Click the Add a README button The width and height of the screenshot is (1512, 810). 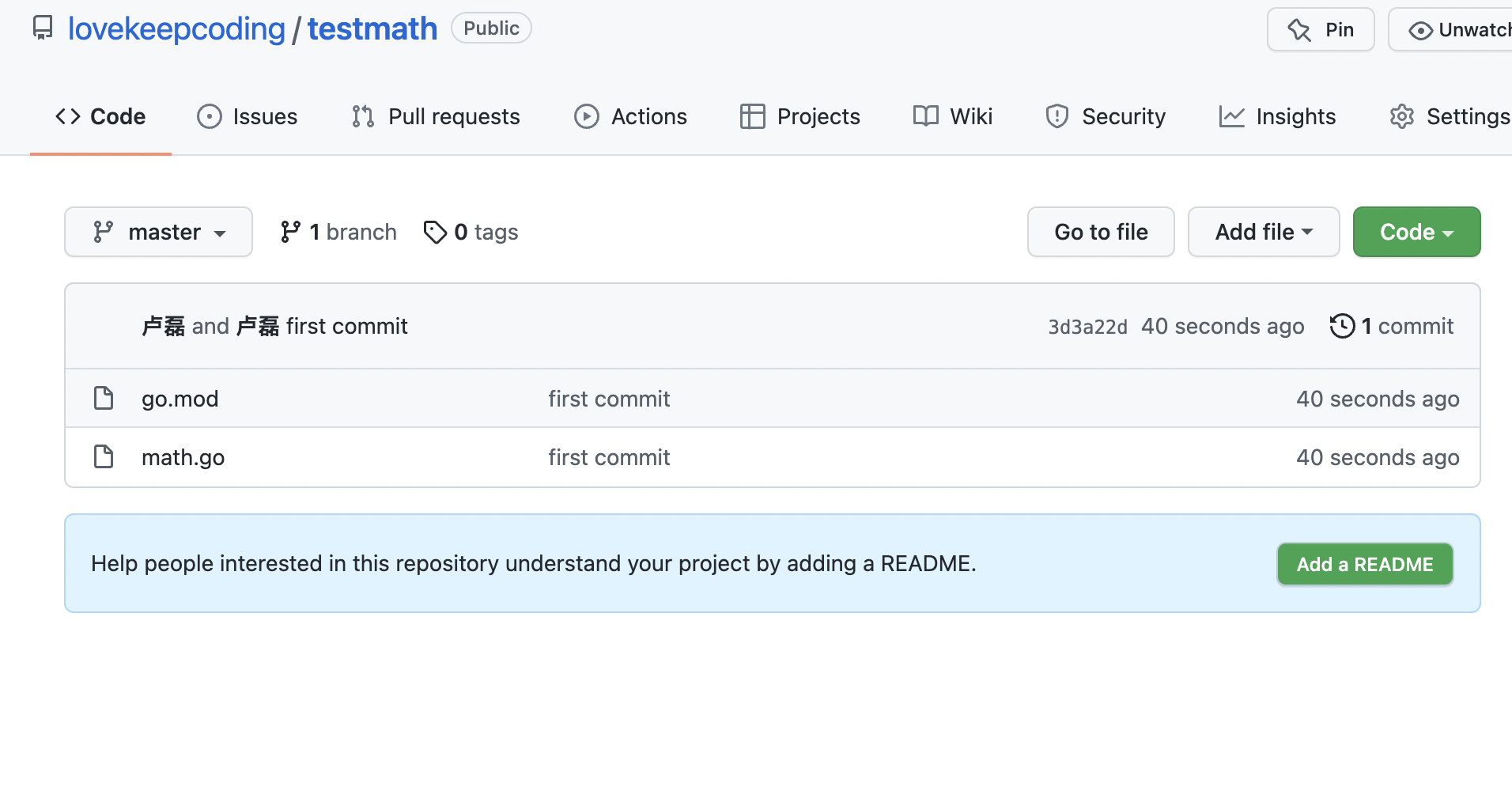[1364, 564]
